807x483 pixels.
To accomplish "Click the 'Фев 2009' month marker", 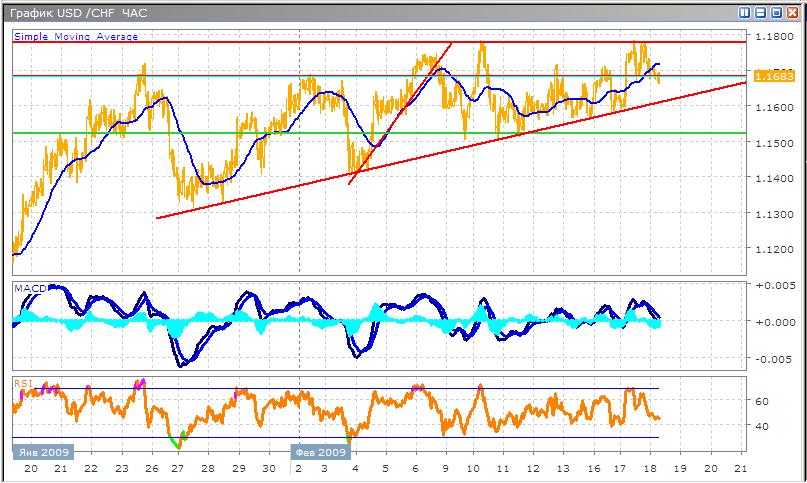I will (x=321, y=452).
